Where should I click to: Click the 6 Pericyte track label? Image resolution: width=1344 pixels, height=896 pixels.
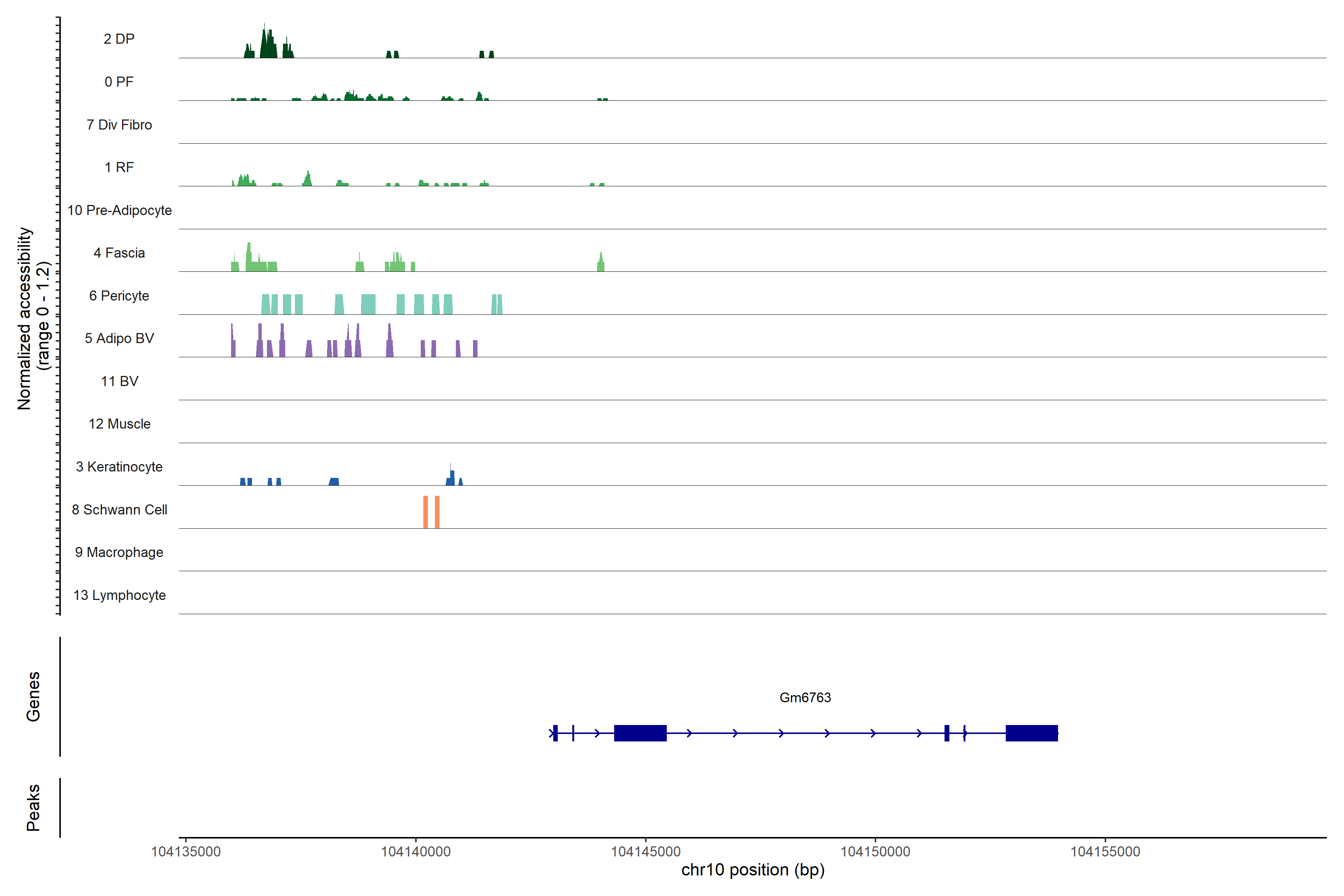point(119,296)
